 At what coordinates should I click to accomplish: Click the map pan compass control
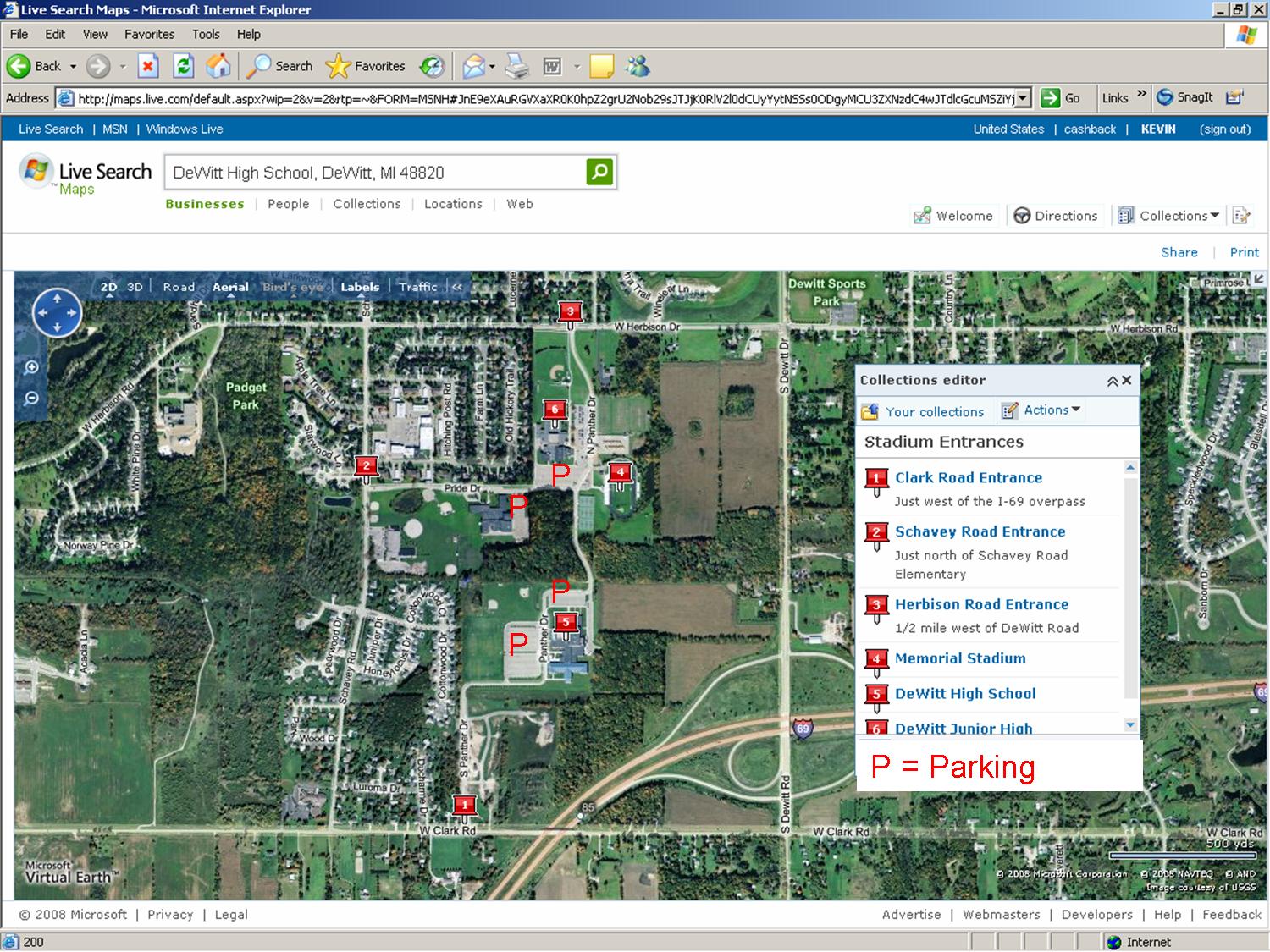(x=57, y=312)
